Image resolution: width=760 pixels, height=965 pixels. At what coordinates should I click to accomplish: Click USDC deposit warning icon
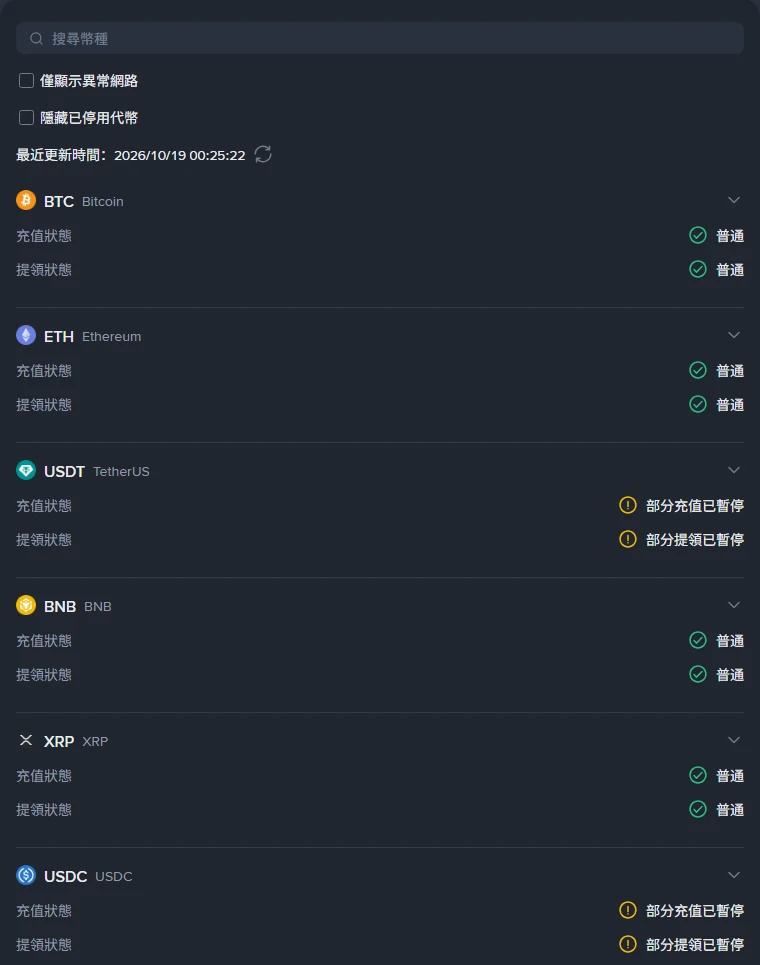point(628,910)
